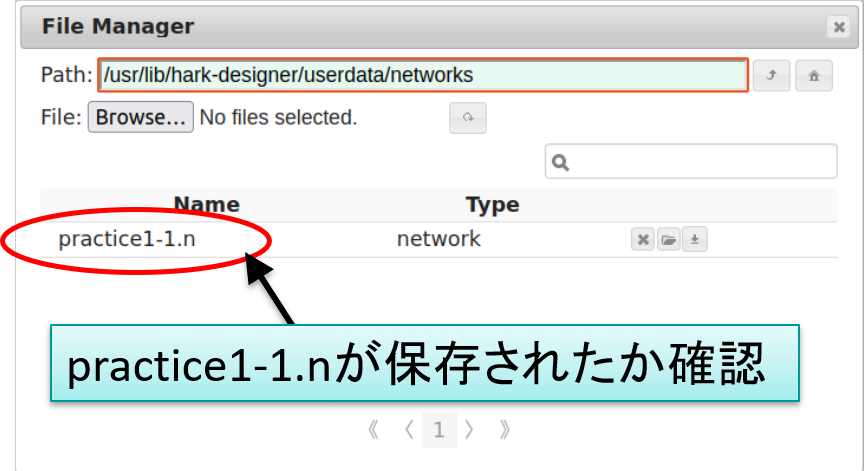Go up one directory level

coord(771,75)
